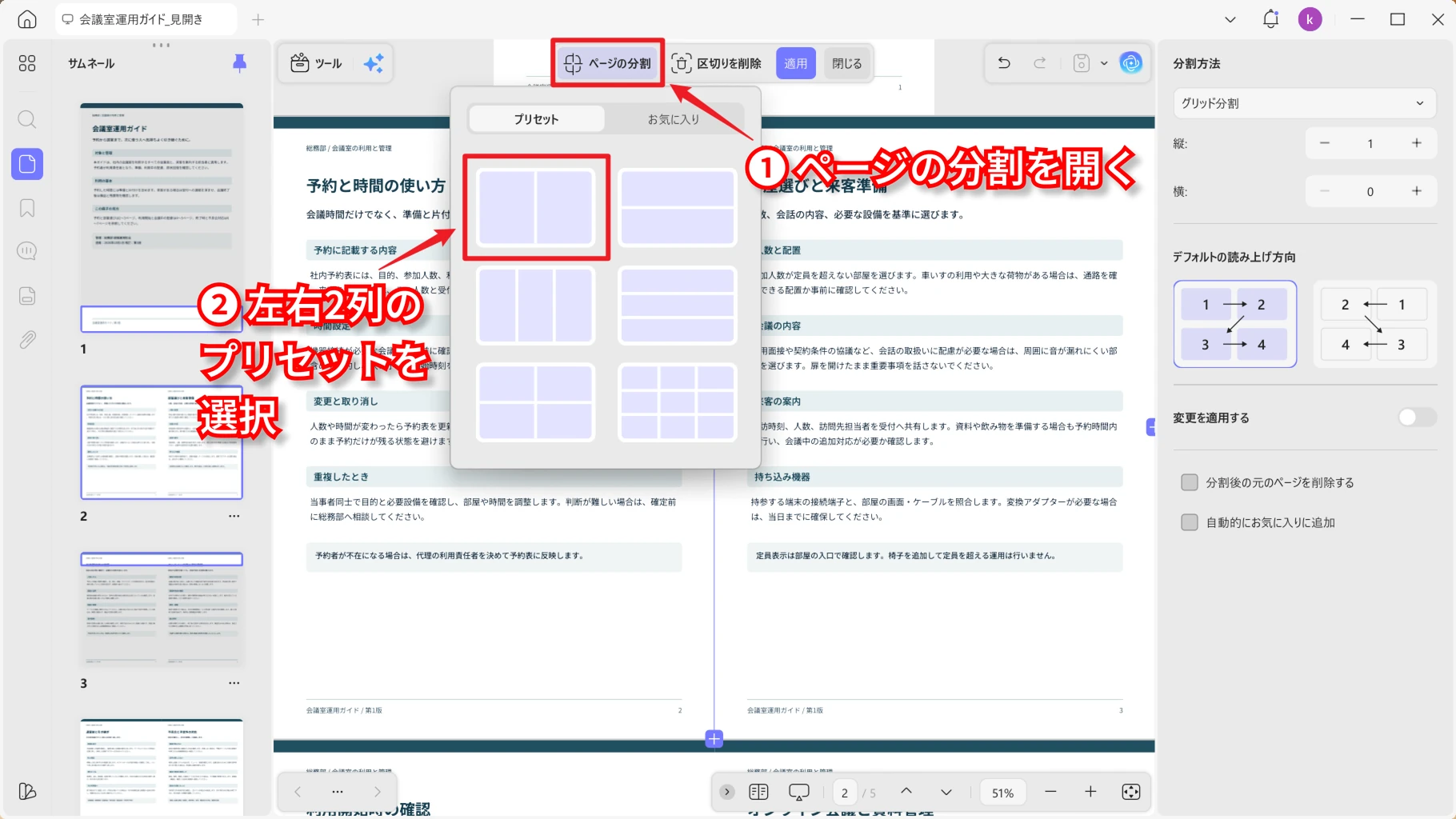Viewport: 1456px width, 819px height.
Task: Click the ページの分割 button
Action: 607,63
